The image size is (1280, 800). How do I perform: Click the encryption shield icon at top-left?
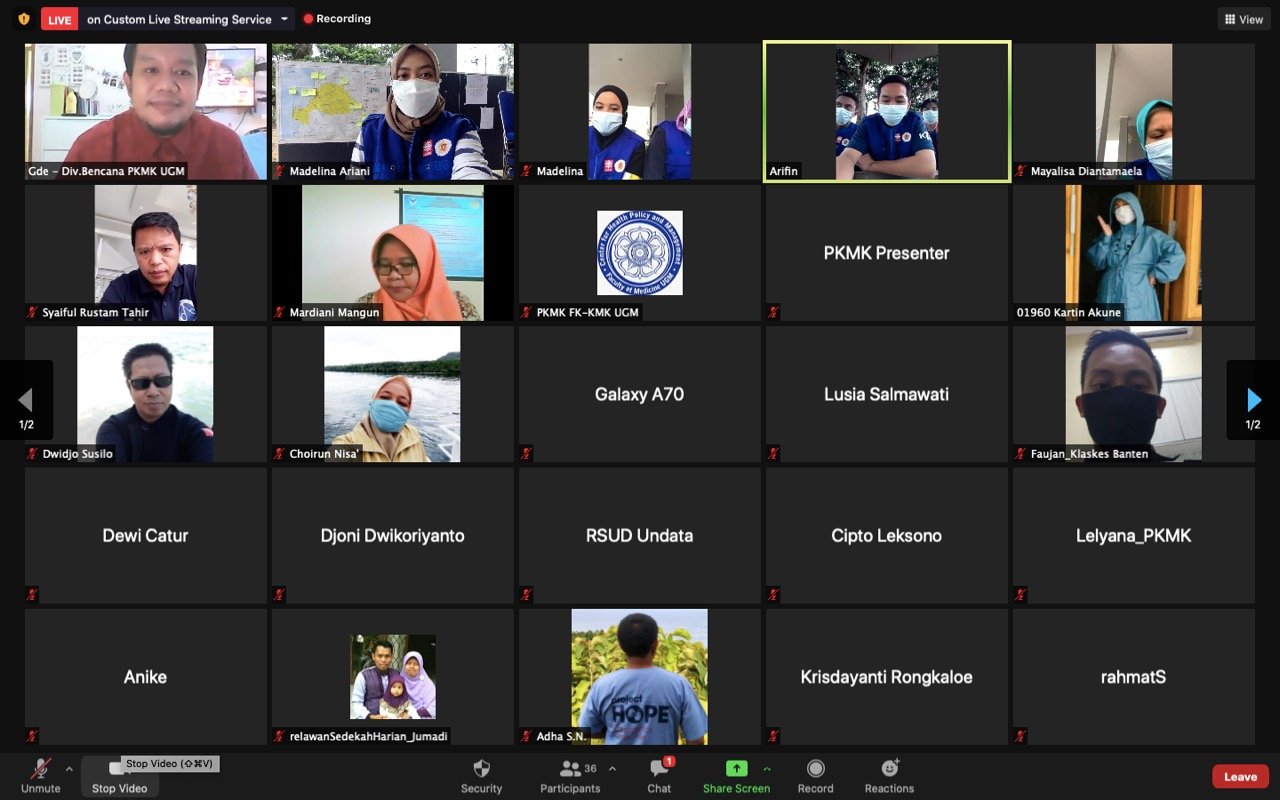tap(24, 19)
